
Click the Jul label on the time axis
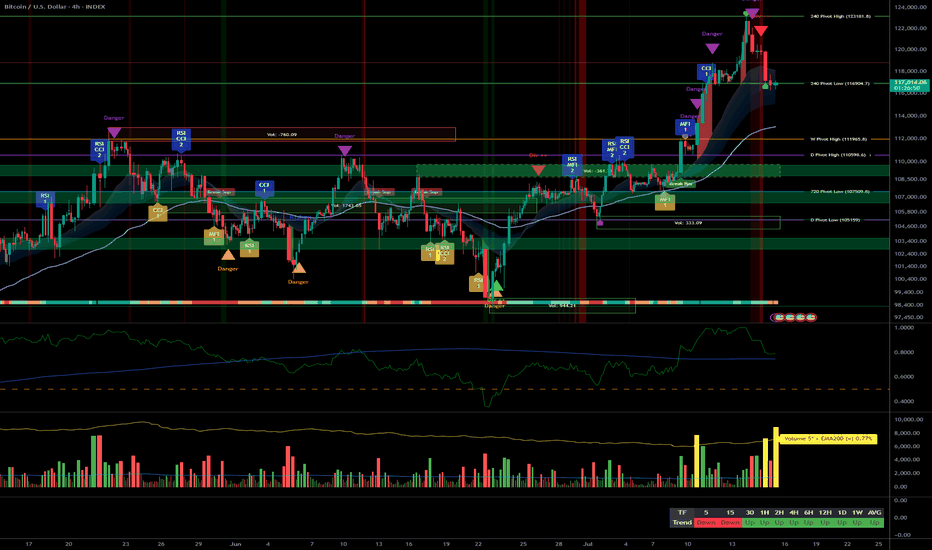588,543
